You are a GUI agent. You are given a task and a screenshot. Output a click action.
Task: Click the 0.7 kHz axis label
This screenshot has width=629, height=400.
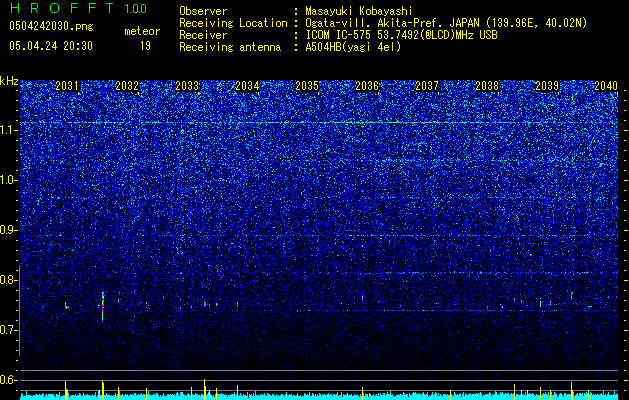(9, 330)
